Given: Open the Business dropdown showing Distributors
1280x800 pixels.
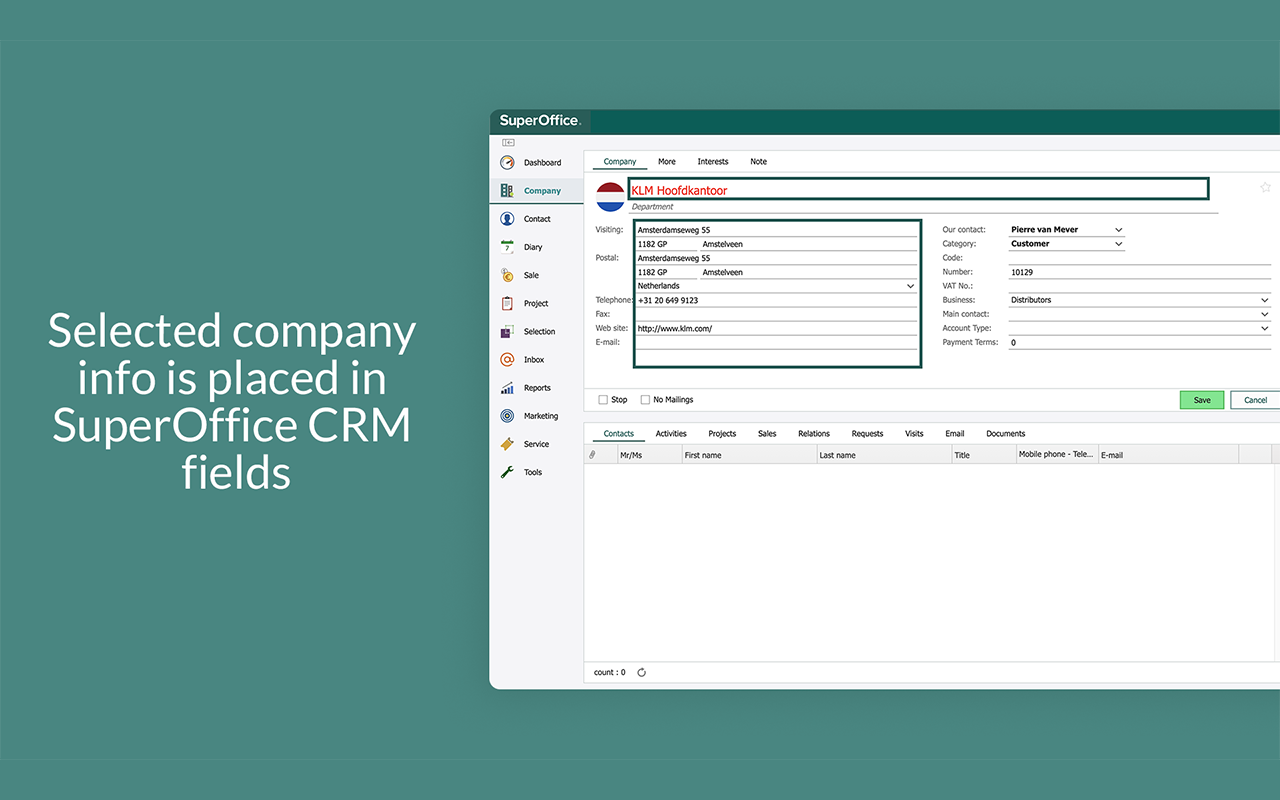Looking at the screenshot, I should pos(1140,300).
